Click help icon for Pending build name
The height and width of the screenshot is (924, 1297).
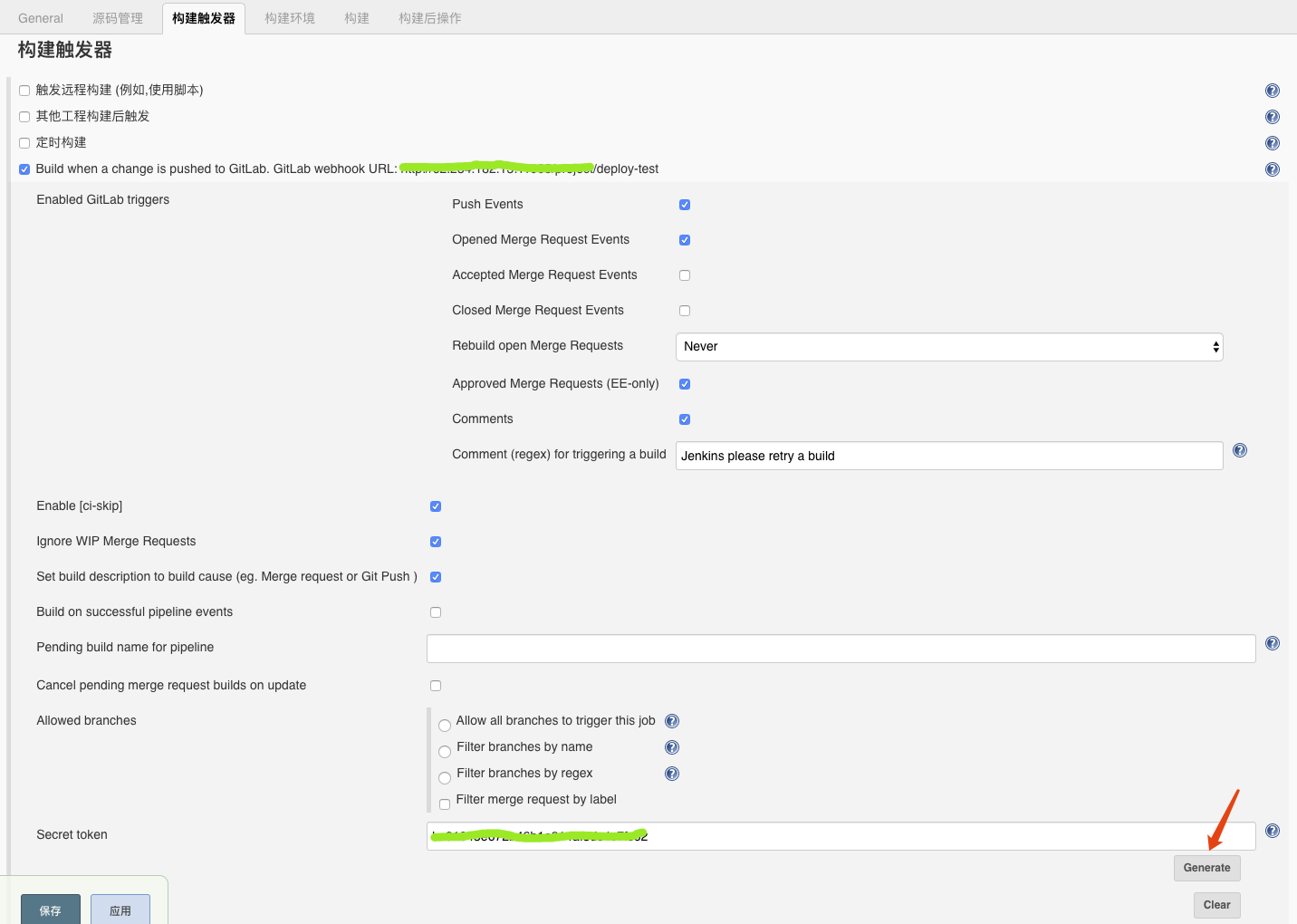1272,643
